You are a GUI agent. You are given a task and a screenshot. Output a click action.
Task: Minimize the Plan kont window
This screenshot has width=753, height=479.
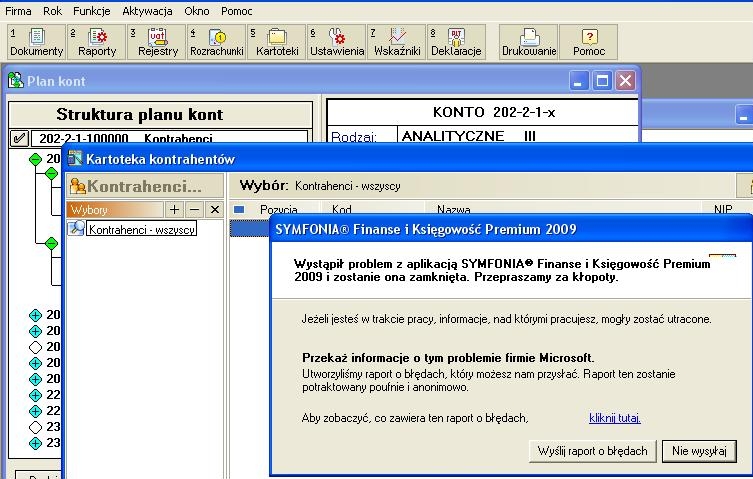(579, 81)
